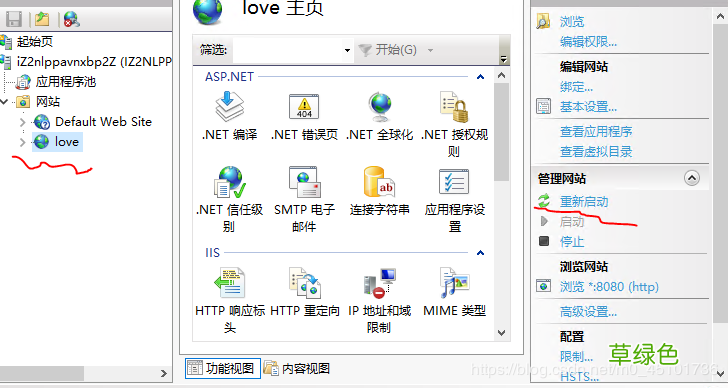
Task: Select the 网站 folder node
Action: pos(48,102)
